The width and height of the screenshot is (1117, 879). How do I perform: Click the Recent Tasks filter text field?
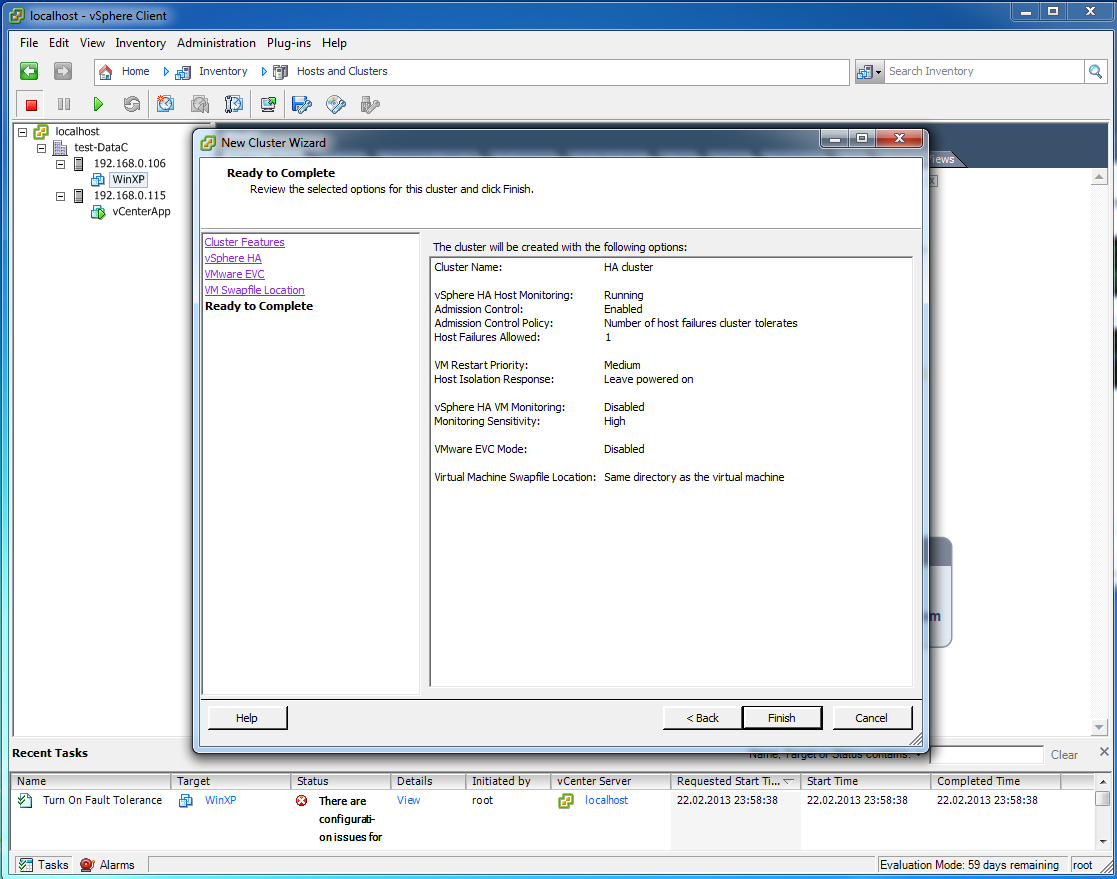(987, 754)
